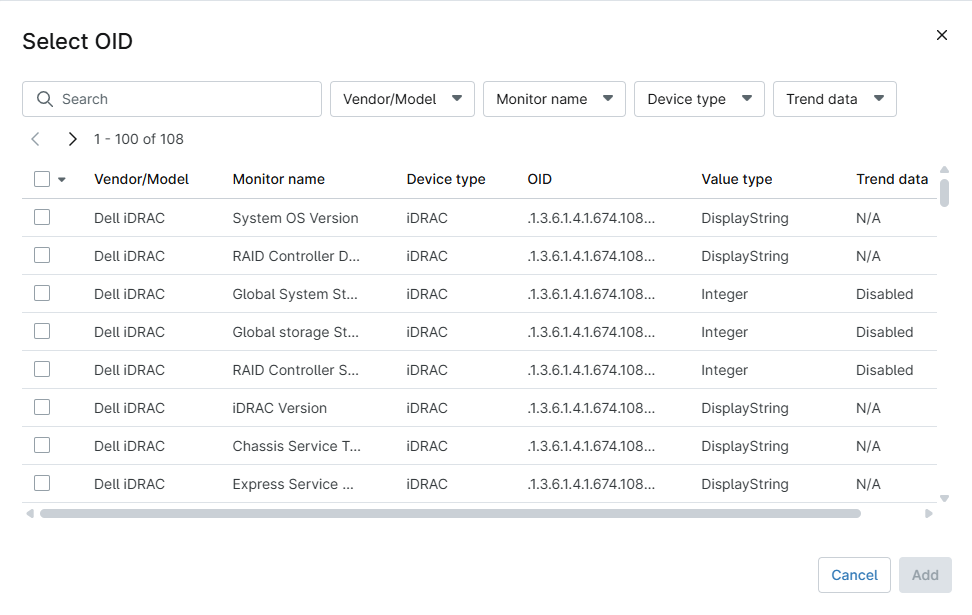Go to previous page of results
This screenshot has height=615, width=972.
click(x=35, y=139)
